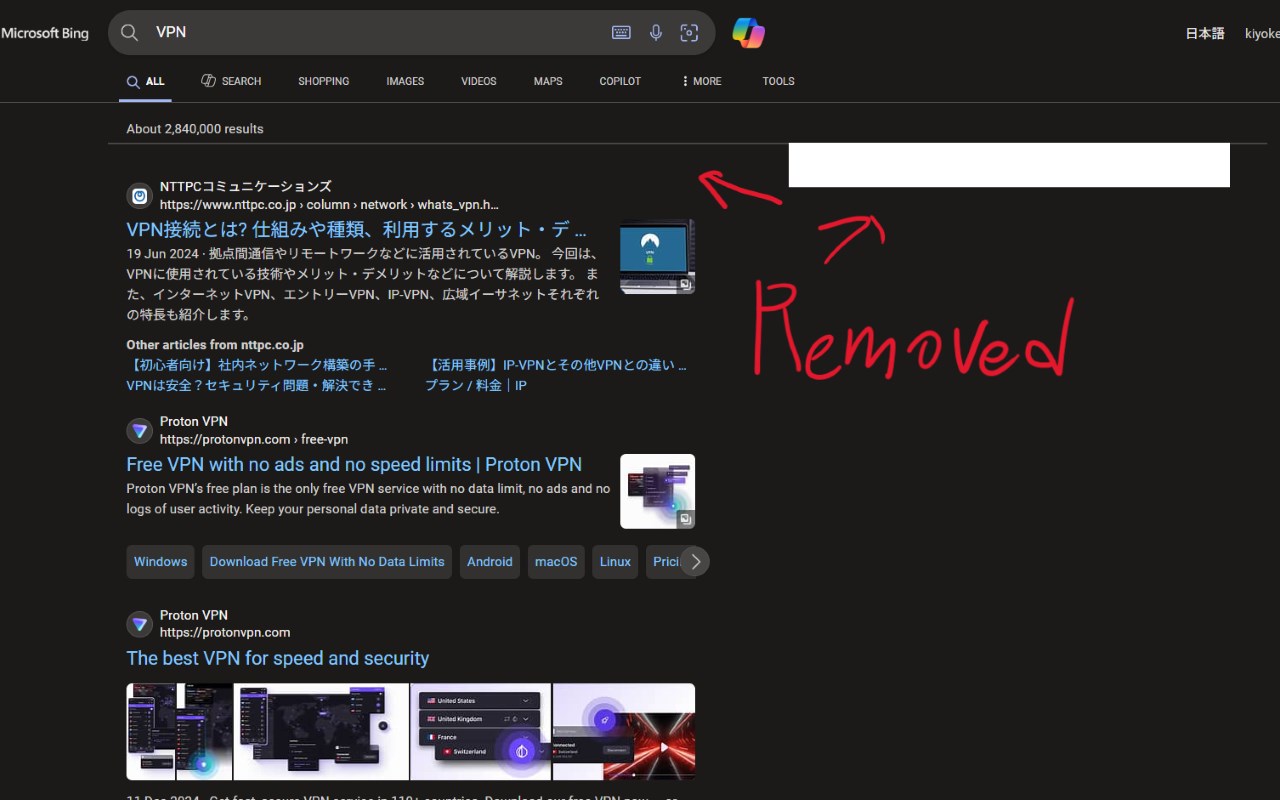Open the Proton VPN free plan thumbnail

tap(657, 491)
